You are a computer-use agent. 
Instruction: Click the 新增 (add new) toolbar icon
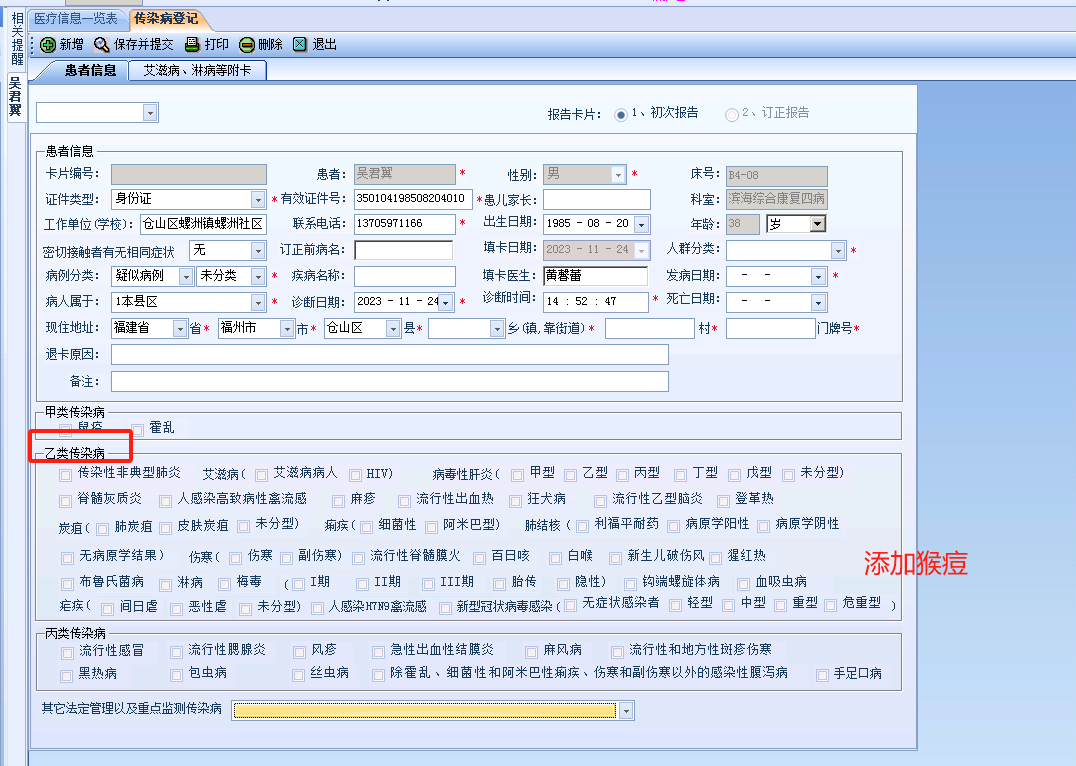click(x=48, y=45)
